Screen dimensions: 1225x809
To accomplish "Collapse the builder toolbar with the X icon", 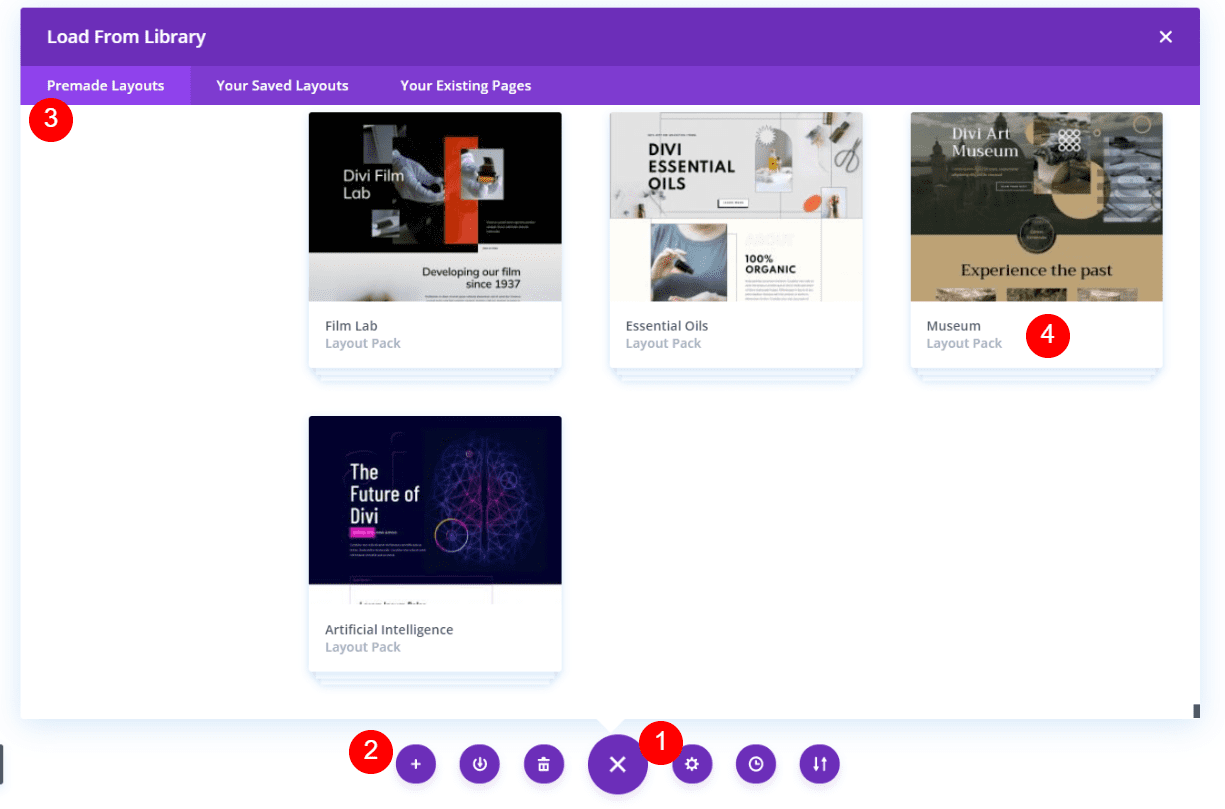I will point(617,763).
